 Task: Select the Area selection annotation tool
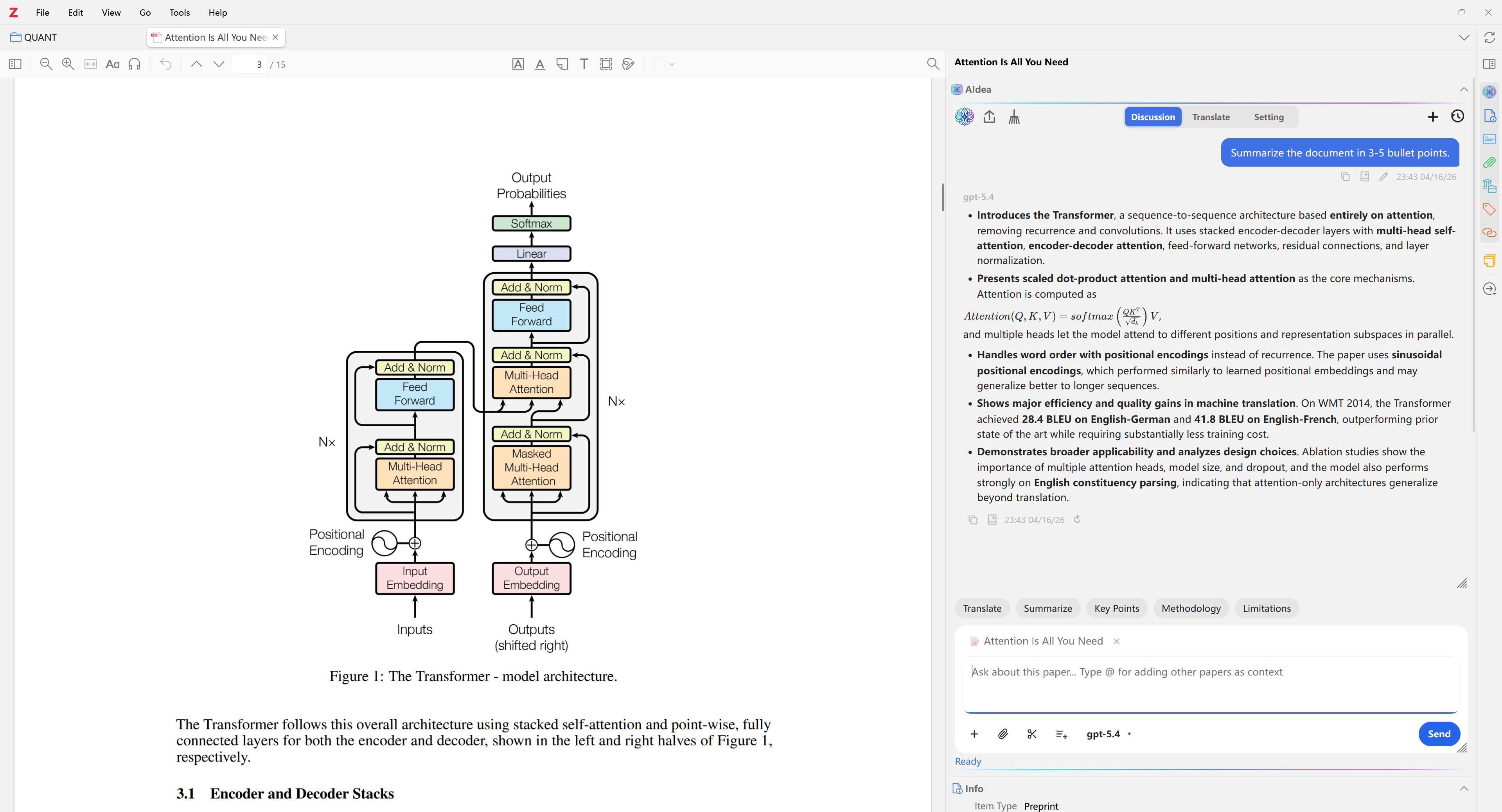606,64
